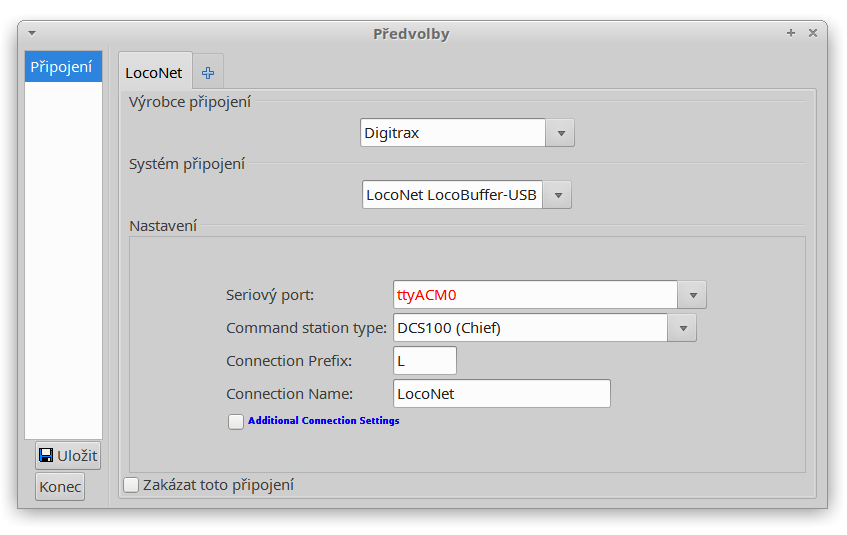Add a new connection with plus tab
This screenshot has height=535, width=847.
point(208,72)
